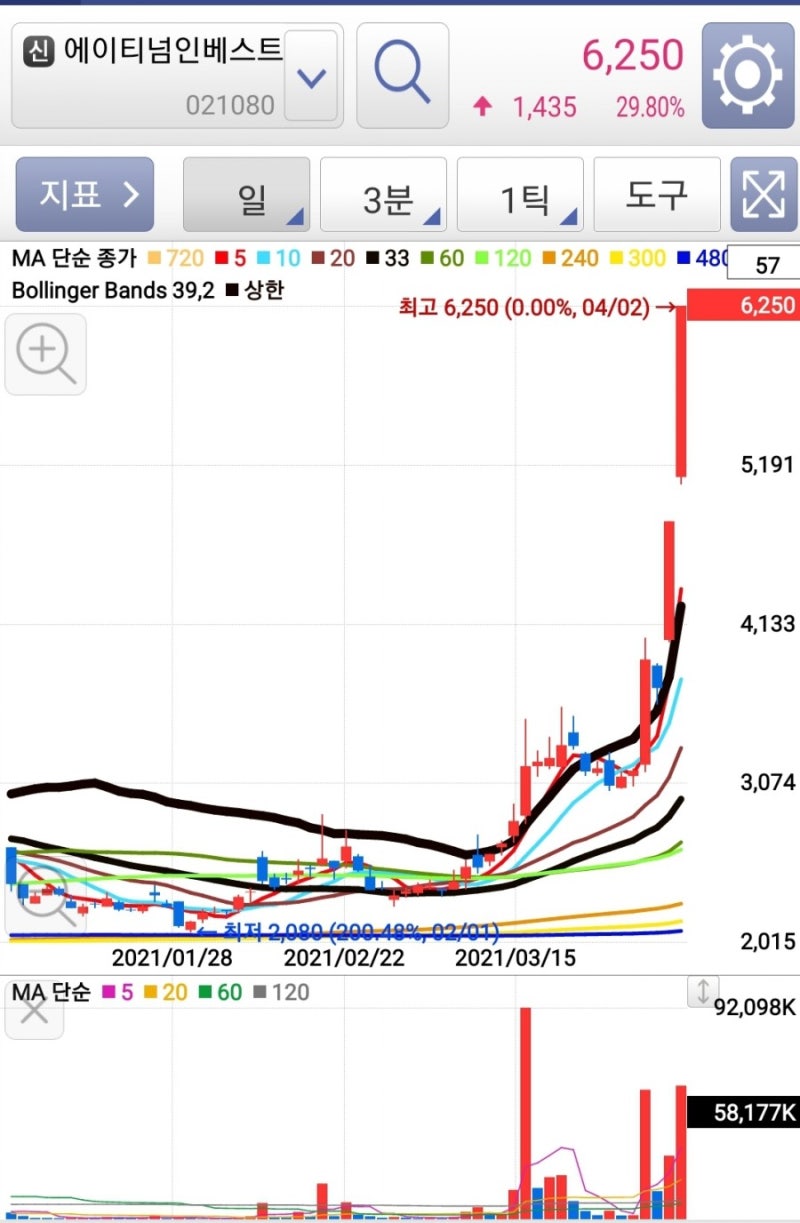
Task: Toggle the volume MA 120 gray legend
Action: [x=282, y=993]
